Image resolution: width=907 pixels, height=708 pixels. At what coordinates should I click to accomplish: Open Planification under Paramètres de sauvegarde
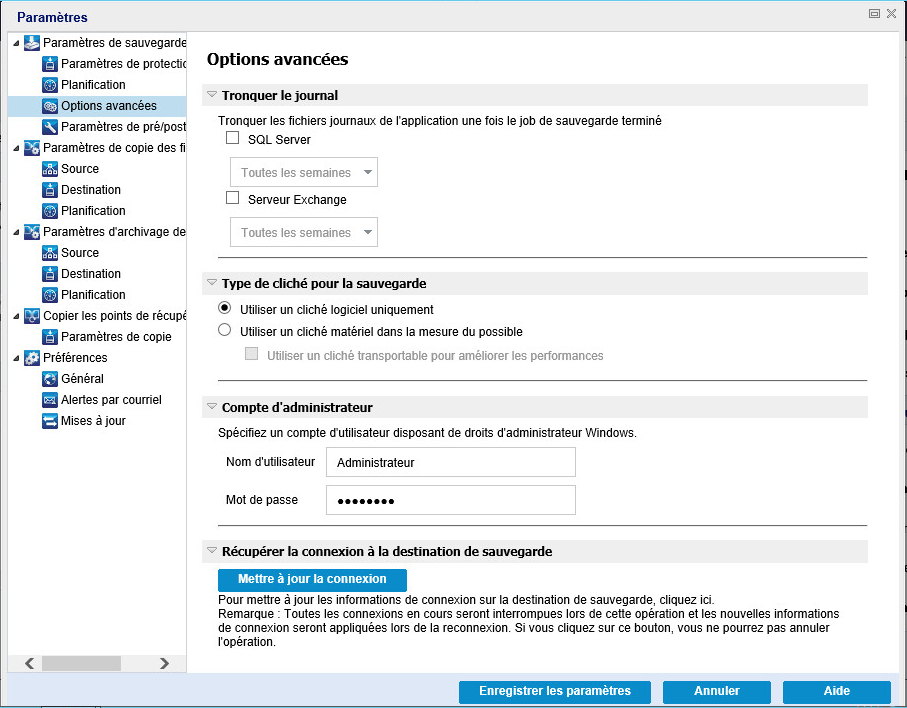pos(93,84)
